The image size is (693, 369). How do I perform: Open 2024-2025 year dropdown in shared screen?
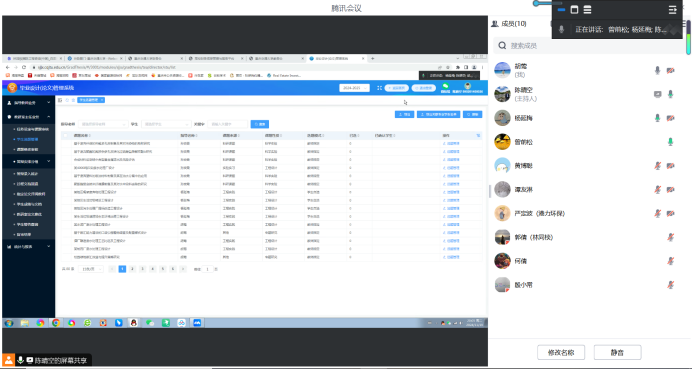click(x=354, y=88)
